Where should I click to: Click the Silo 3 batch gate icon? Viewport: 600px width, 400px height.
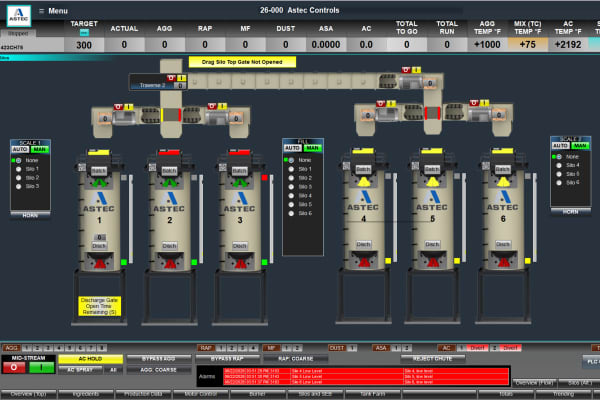click(x=240, y=182)
